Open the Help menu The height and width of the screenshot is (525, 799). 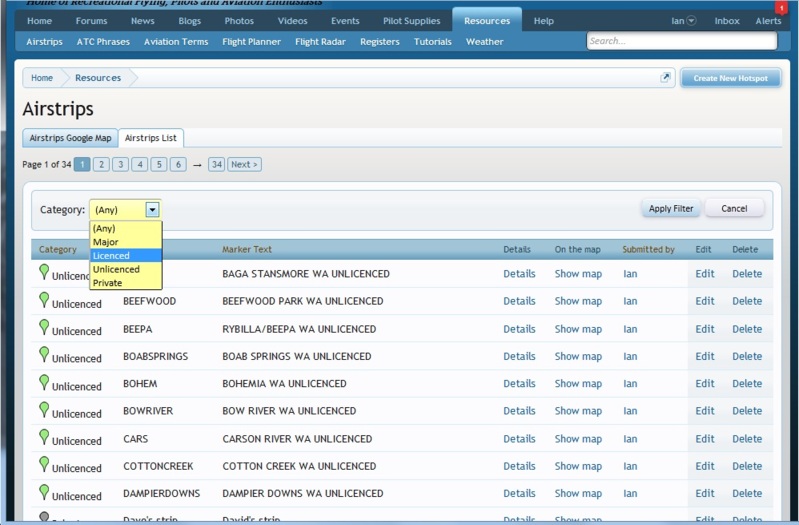544,21
